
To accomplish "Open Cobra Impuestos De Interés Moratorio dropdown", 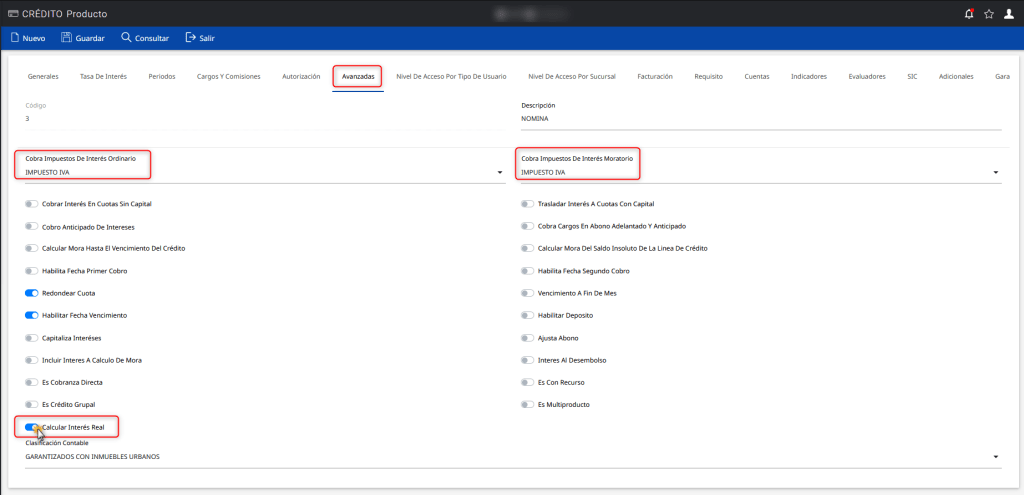I will [x=996, y=173].
